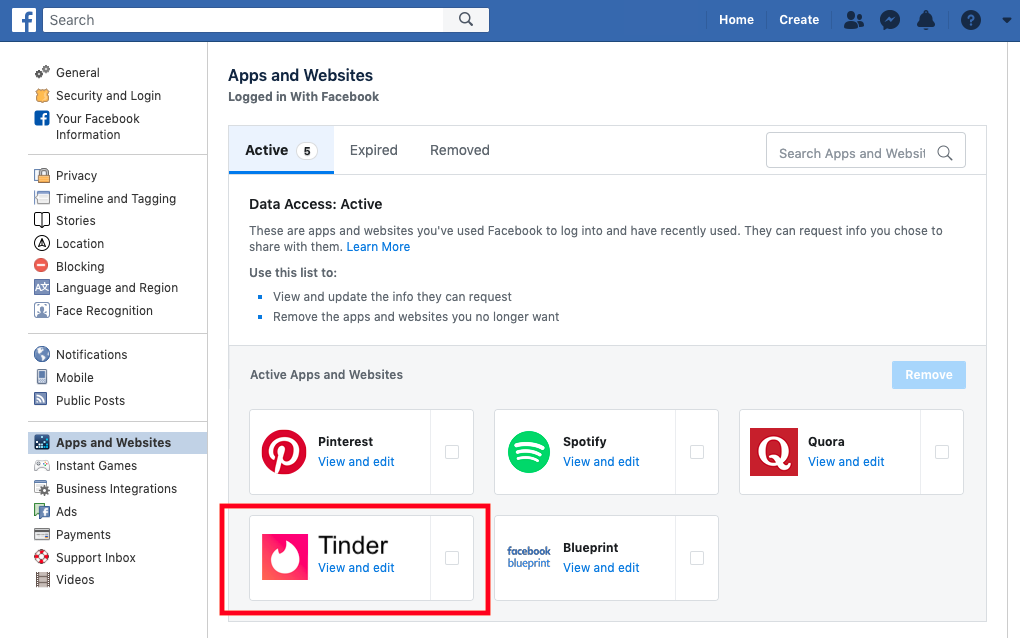The height and width of the screenshot is (638, 1020).
Task: Click View and edit under Pinterest
Action: pos(356,461)
